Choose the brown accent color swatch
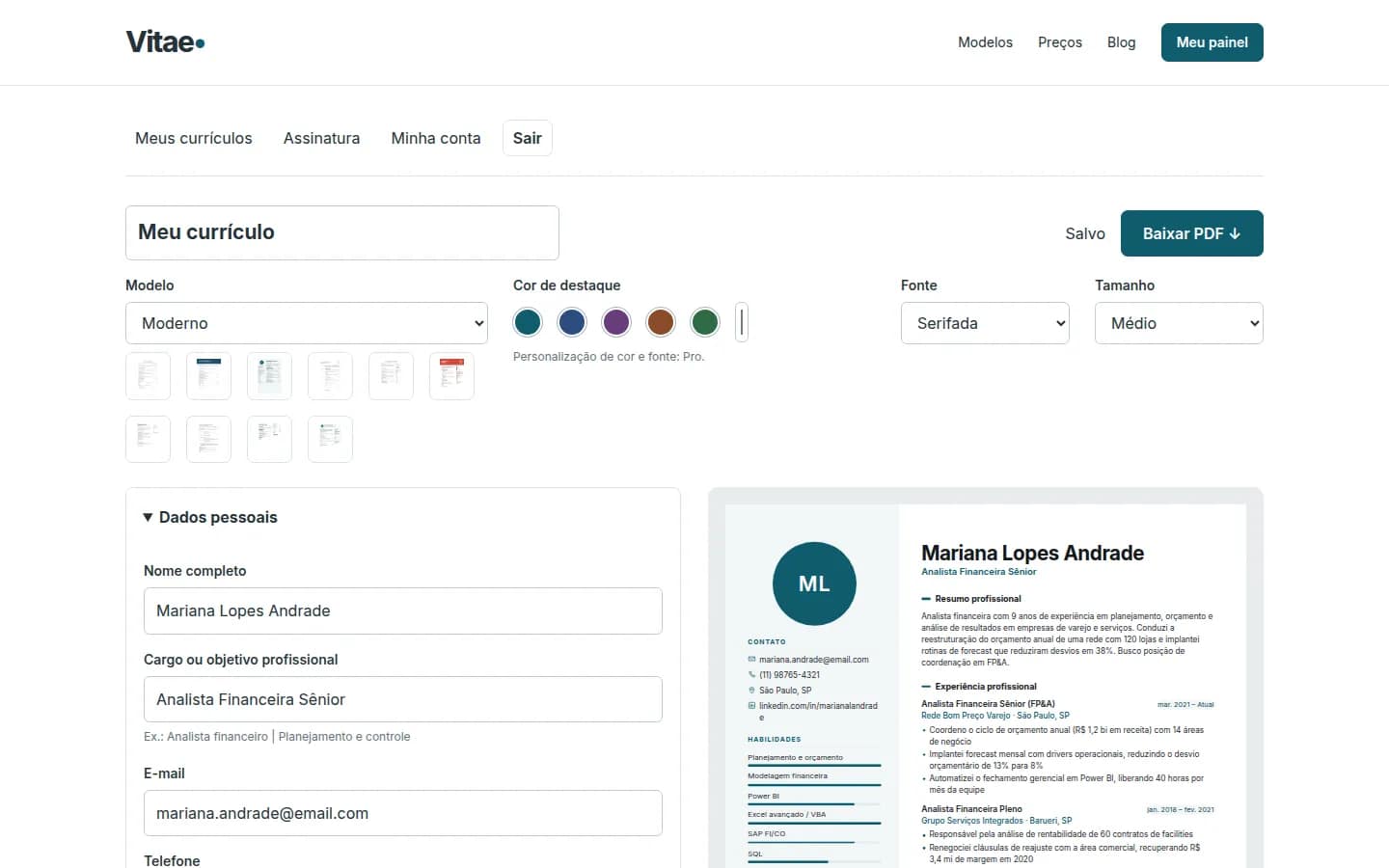Screen dimensions: 1389x868 (x=661, y=322)
